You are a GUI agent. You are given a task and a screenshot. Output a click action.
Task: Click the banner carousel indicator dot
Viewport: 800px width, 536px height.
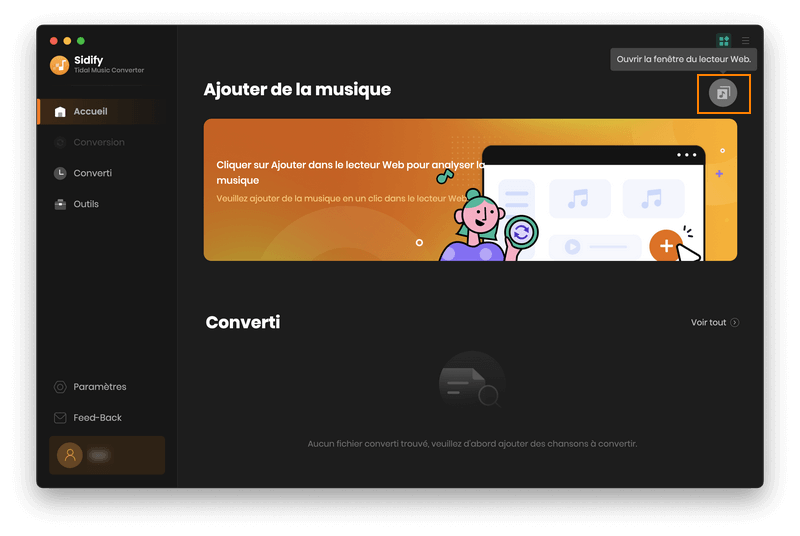pyautogui.click(x=419, y=242)
